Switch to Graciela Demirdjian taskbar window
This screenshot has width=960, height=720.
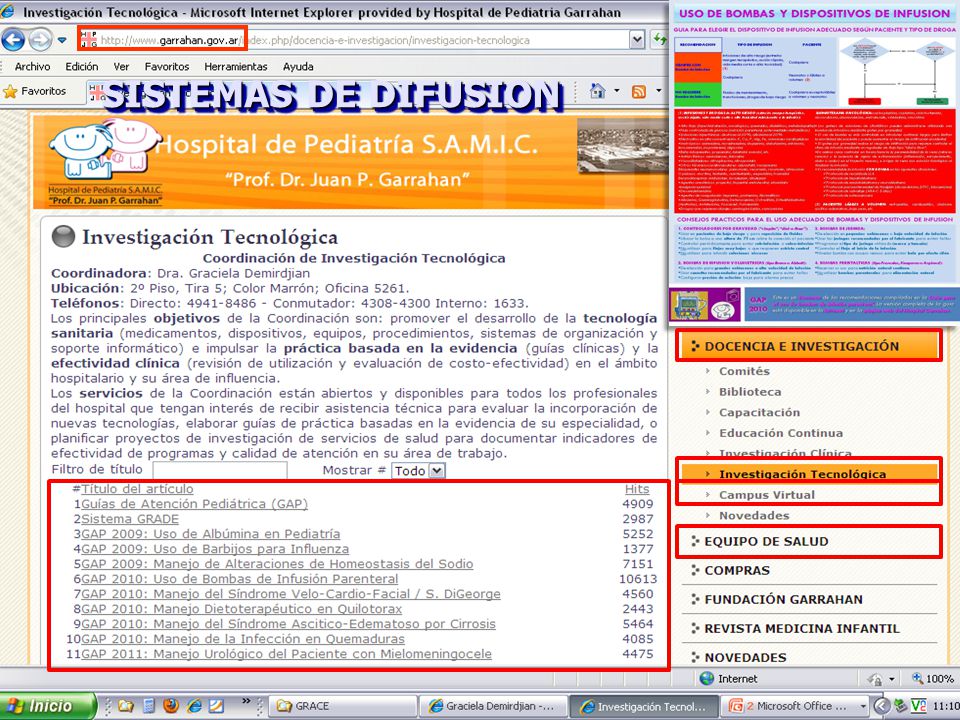[x=493, y=706]
